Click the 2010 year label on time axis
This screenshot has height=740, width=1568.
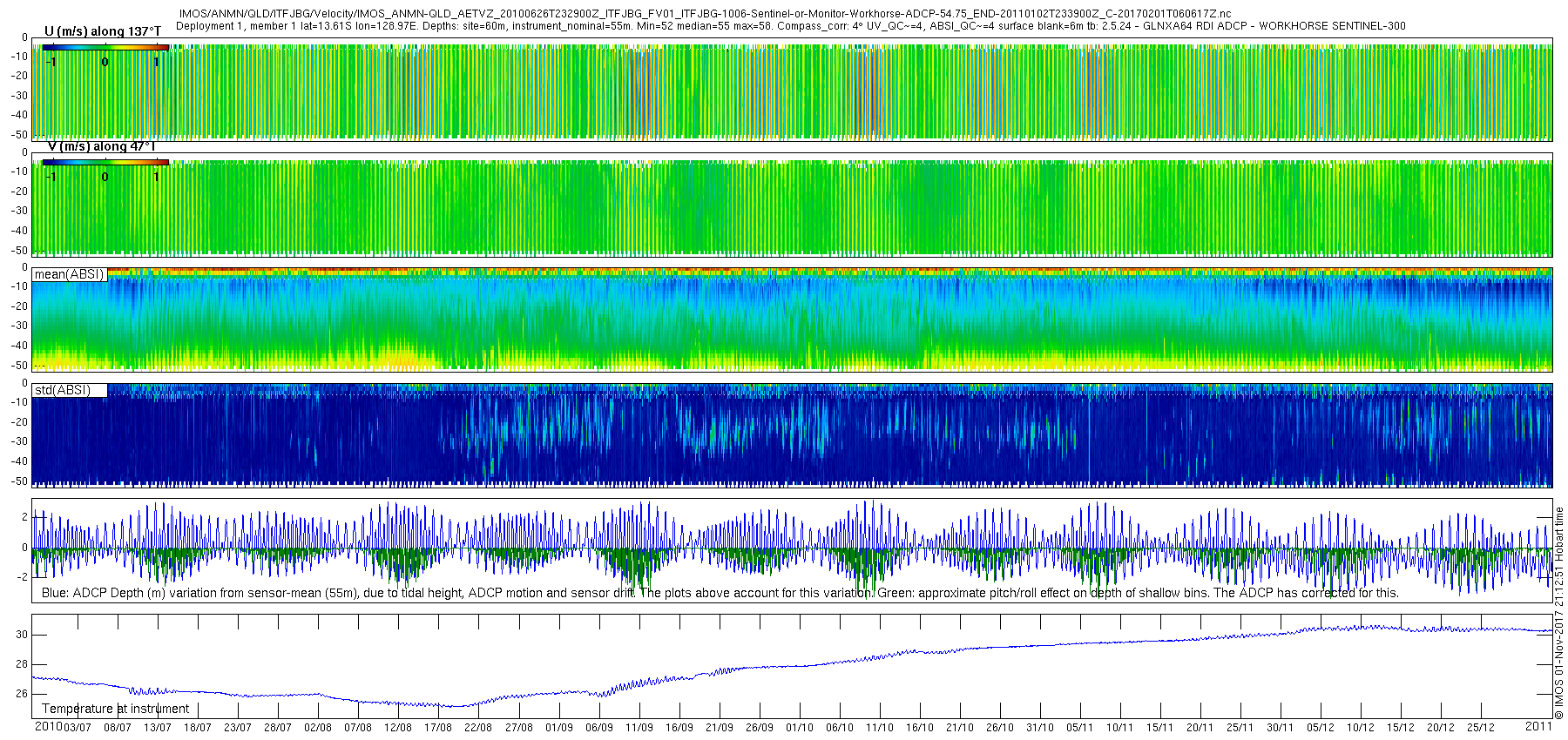point(48,726)
